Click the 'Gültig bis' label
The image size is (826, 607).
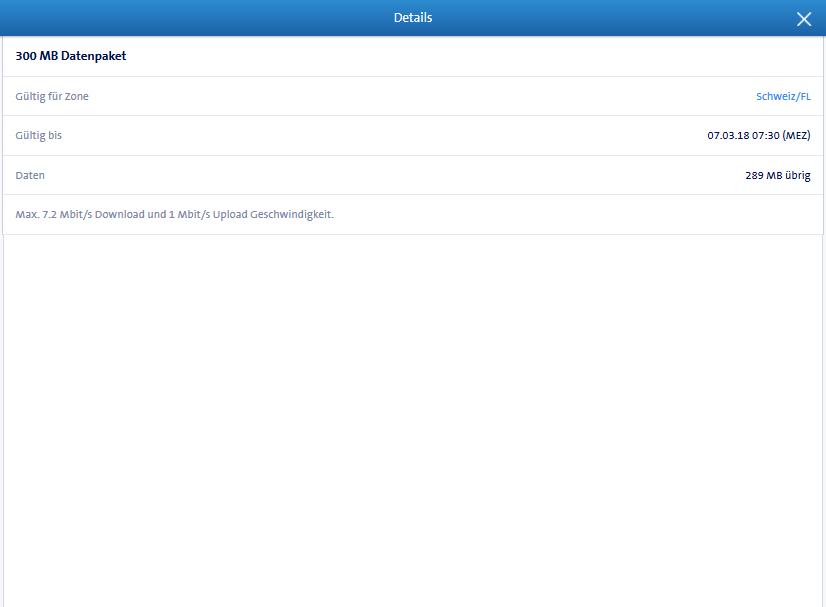coord(38,135)
